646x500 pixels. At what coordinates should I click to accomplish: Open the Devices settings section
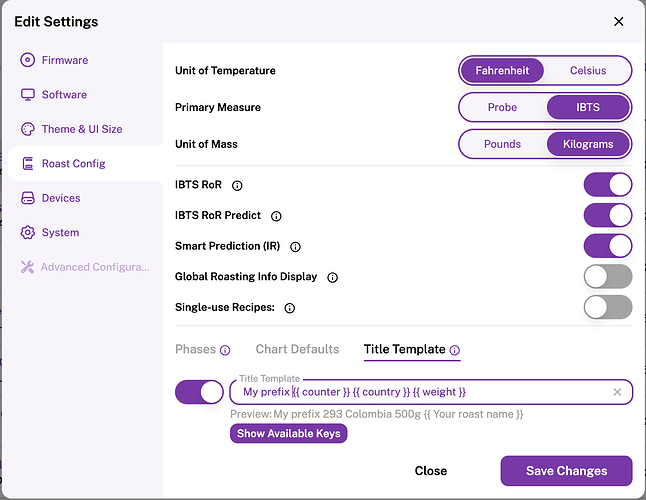61,198
